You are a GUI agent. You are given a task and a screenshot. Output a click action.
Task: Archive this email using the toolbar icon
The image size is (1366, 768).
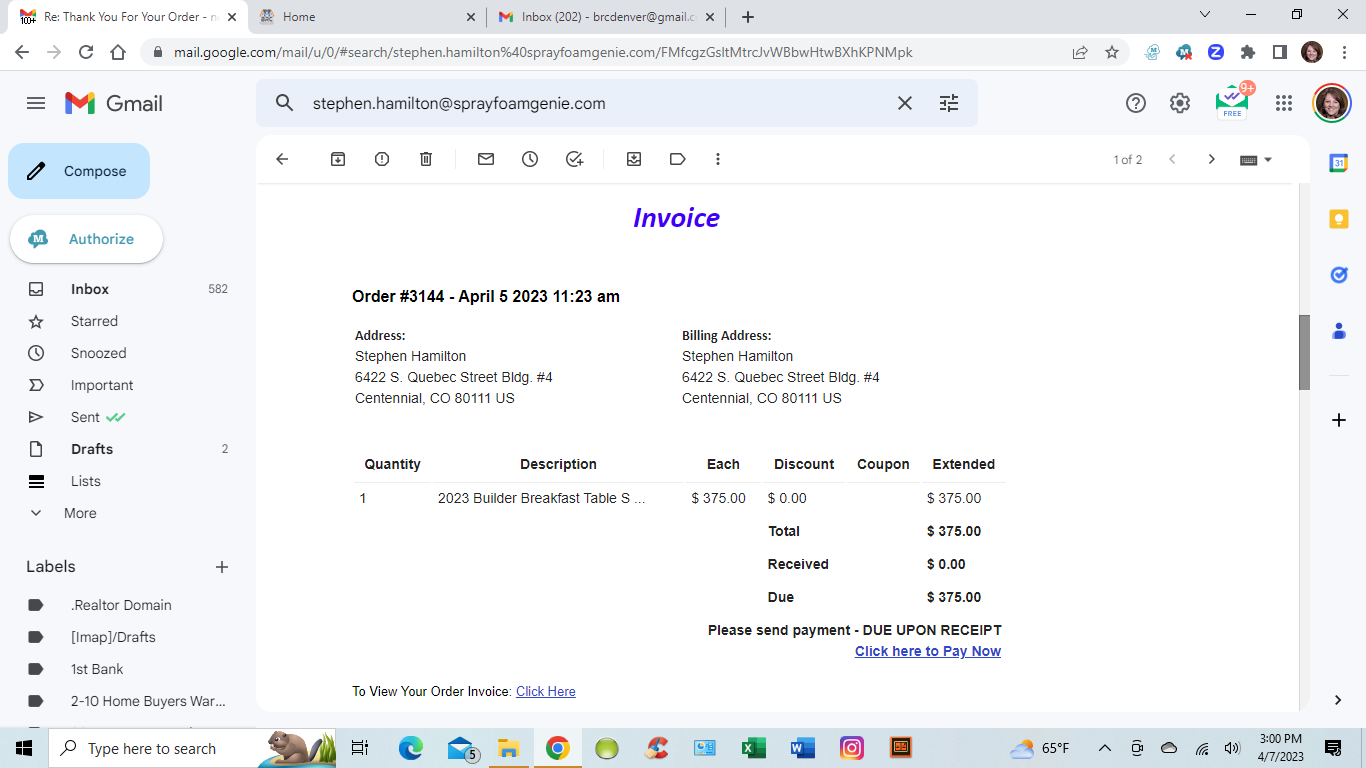point(338,159)
